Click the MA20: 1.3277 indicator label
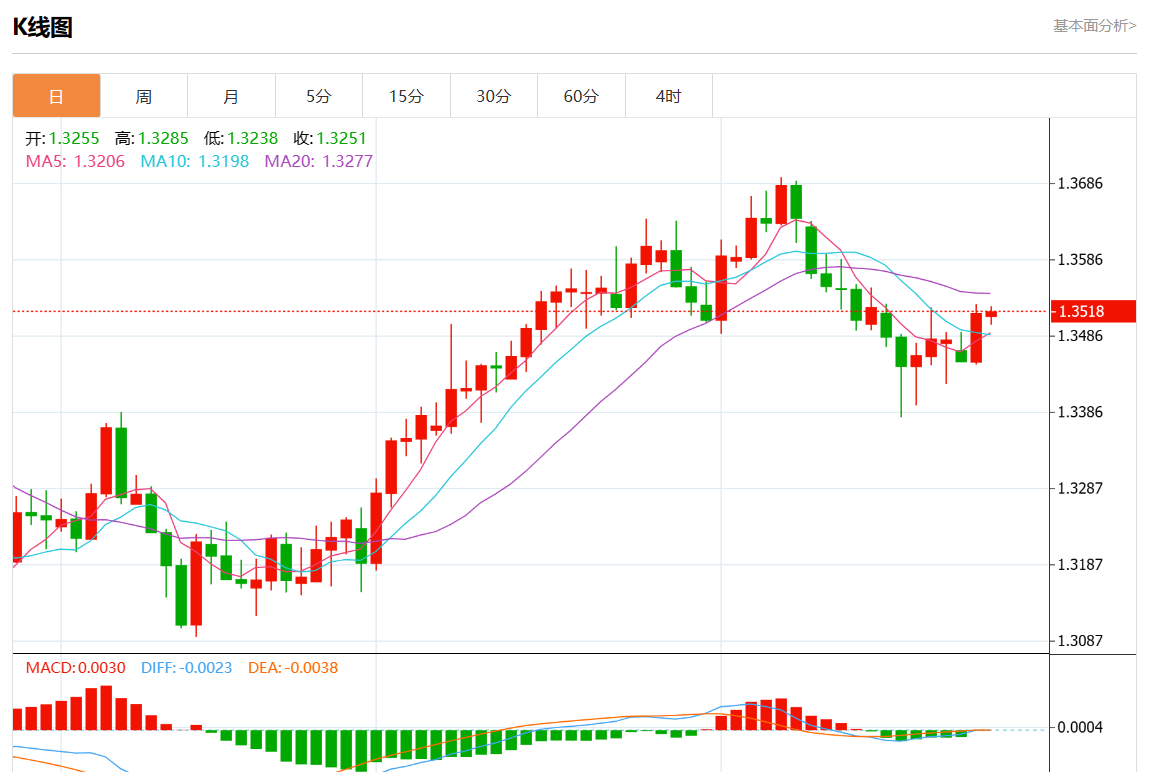This screenshot has width=1162, height=772. (x=319, y=162)
